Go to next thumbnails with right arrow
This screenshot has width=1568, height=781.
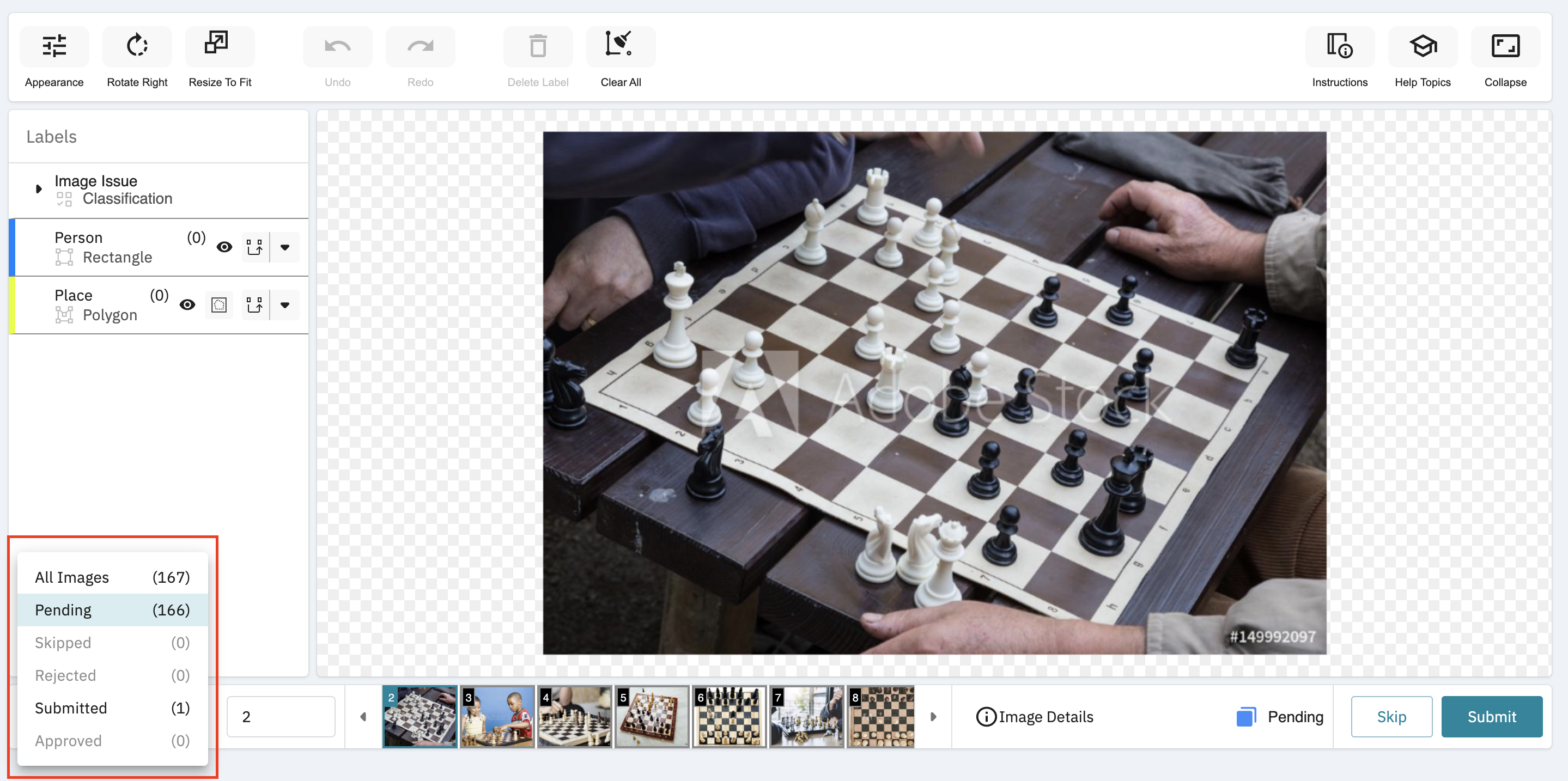pos(933,717)
